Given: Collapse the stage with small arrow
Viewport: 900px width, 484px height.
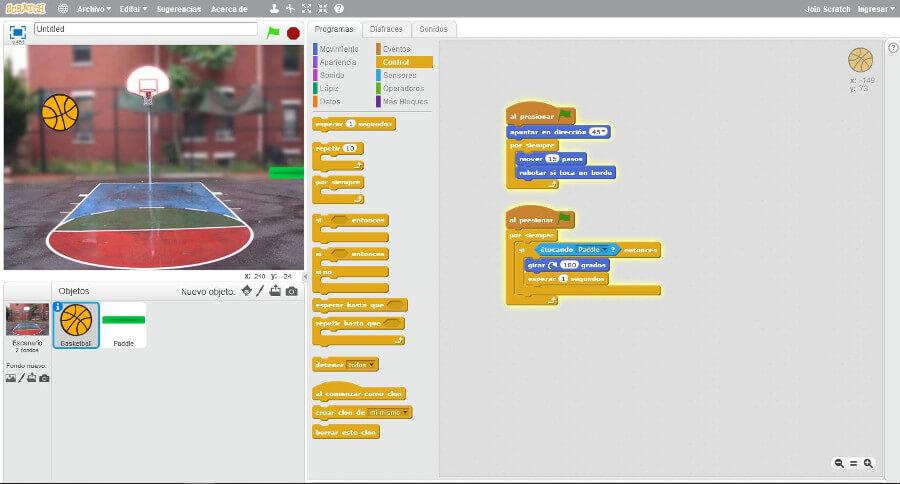Looking at the screenshot, I should click(x=305, y=276).
